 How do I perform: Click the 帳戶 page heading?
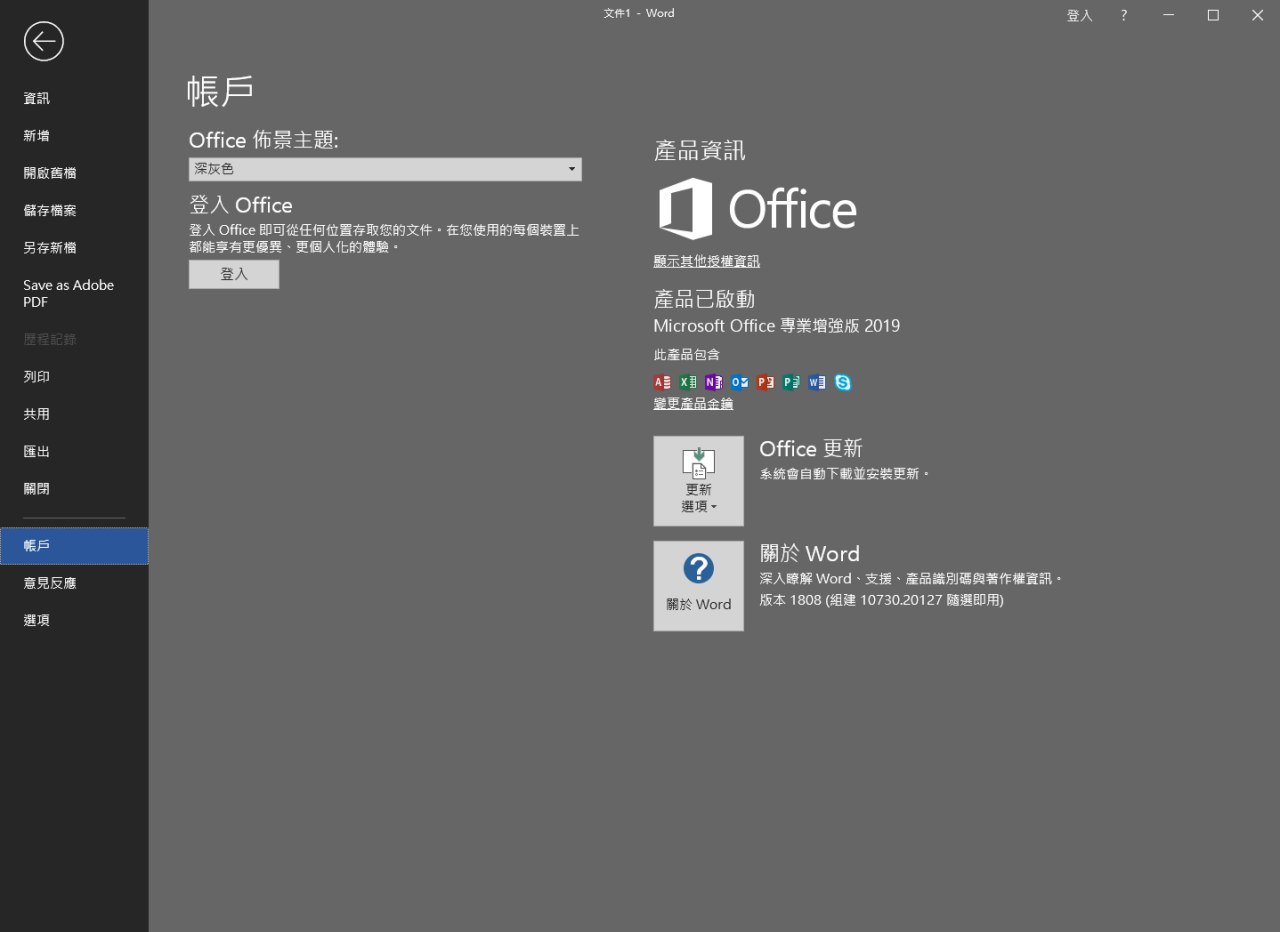tap(220, 91)
